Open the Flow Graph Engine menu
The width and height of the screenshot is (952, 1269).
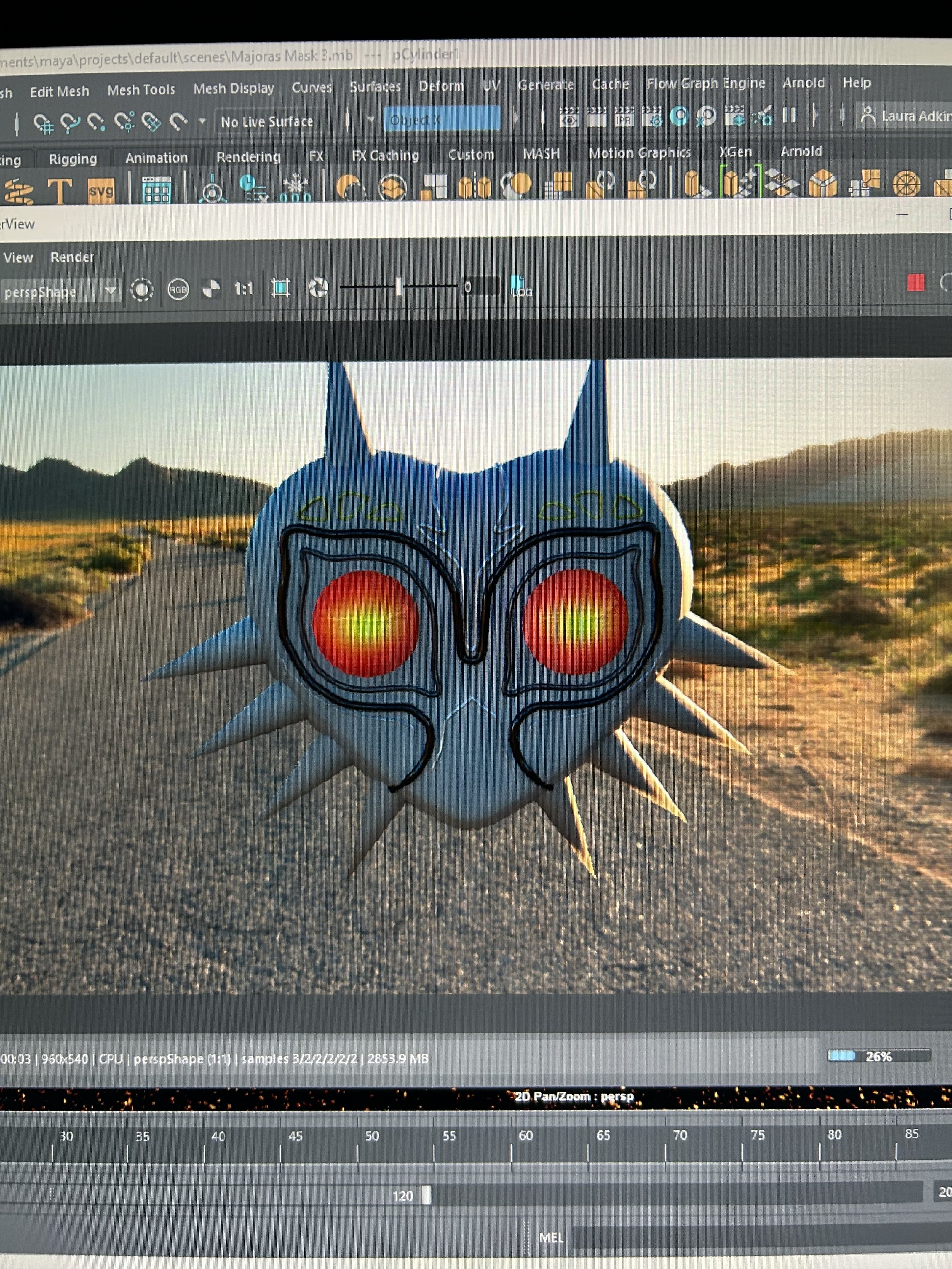click(x=706, y=84)
